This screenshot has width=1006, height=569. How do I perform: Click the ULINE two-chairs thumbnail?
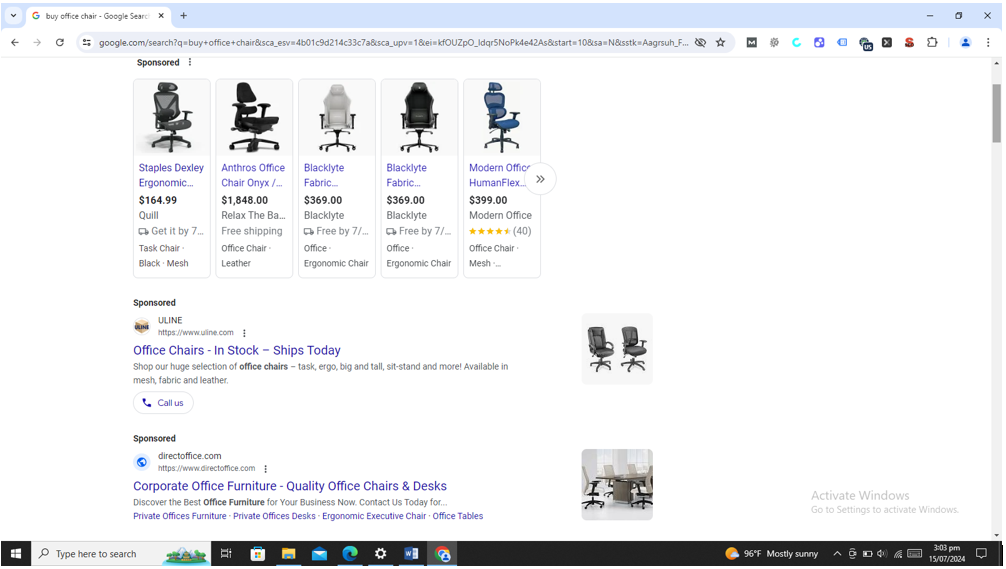[x=617, y=349]
